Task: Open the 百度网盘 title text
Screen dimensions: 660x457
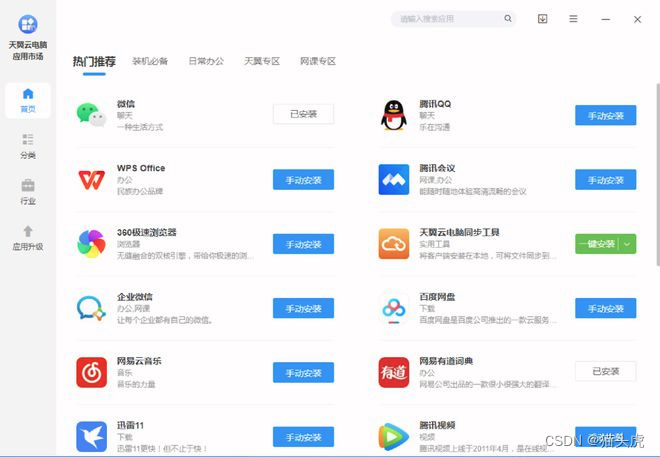Action: (x=437, y=297)
